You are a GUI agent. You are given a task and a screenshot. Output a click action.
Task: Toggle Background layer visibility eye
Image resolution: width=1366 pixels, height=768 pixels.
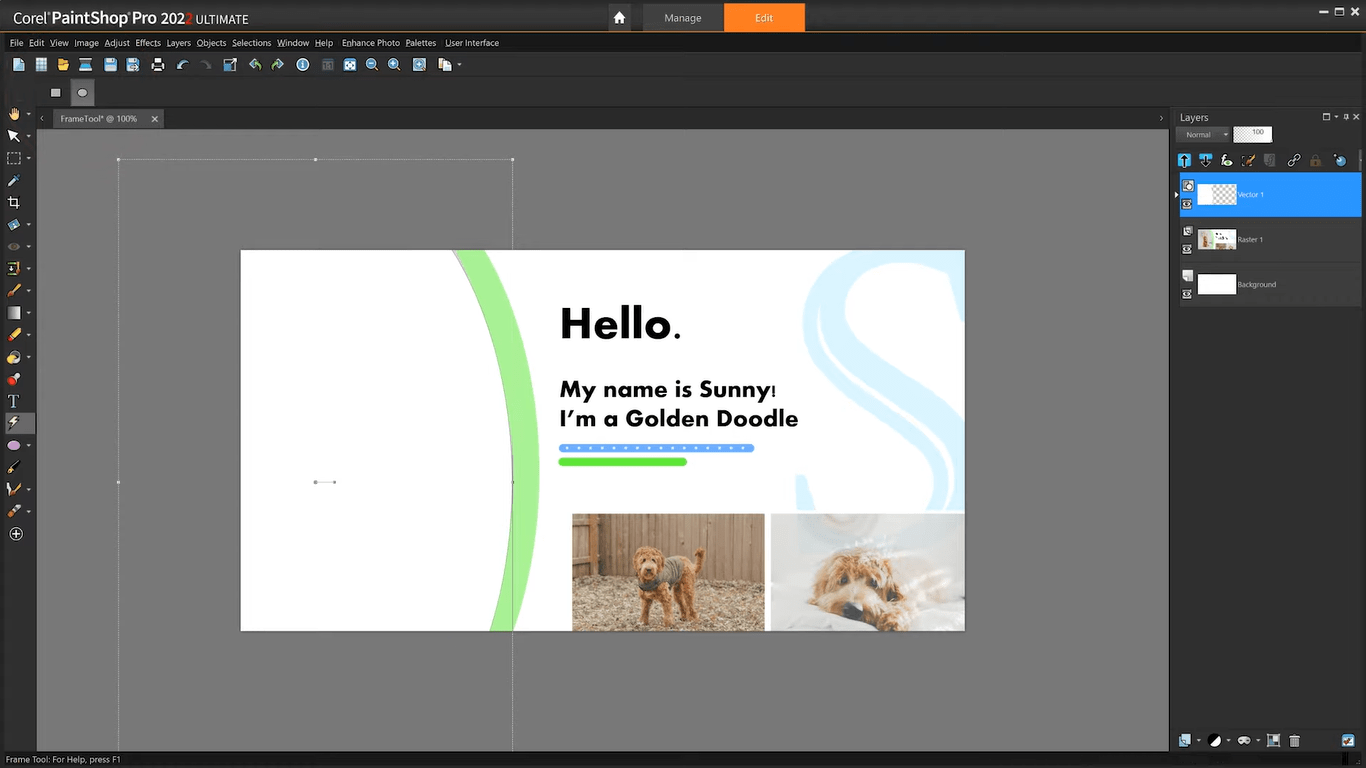point(1187,294)
